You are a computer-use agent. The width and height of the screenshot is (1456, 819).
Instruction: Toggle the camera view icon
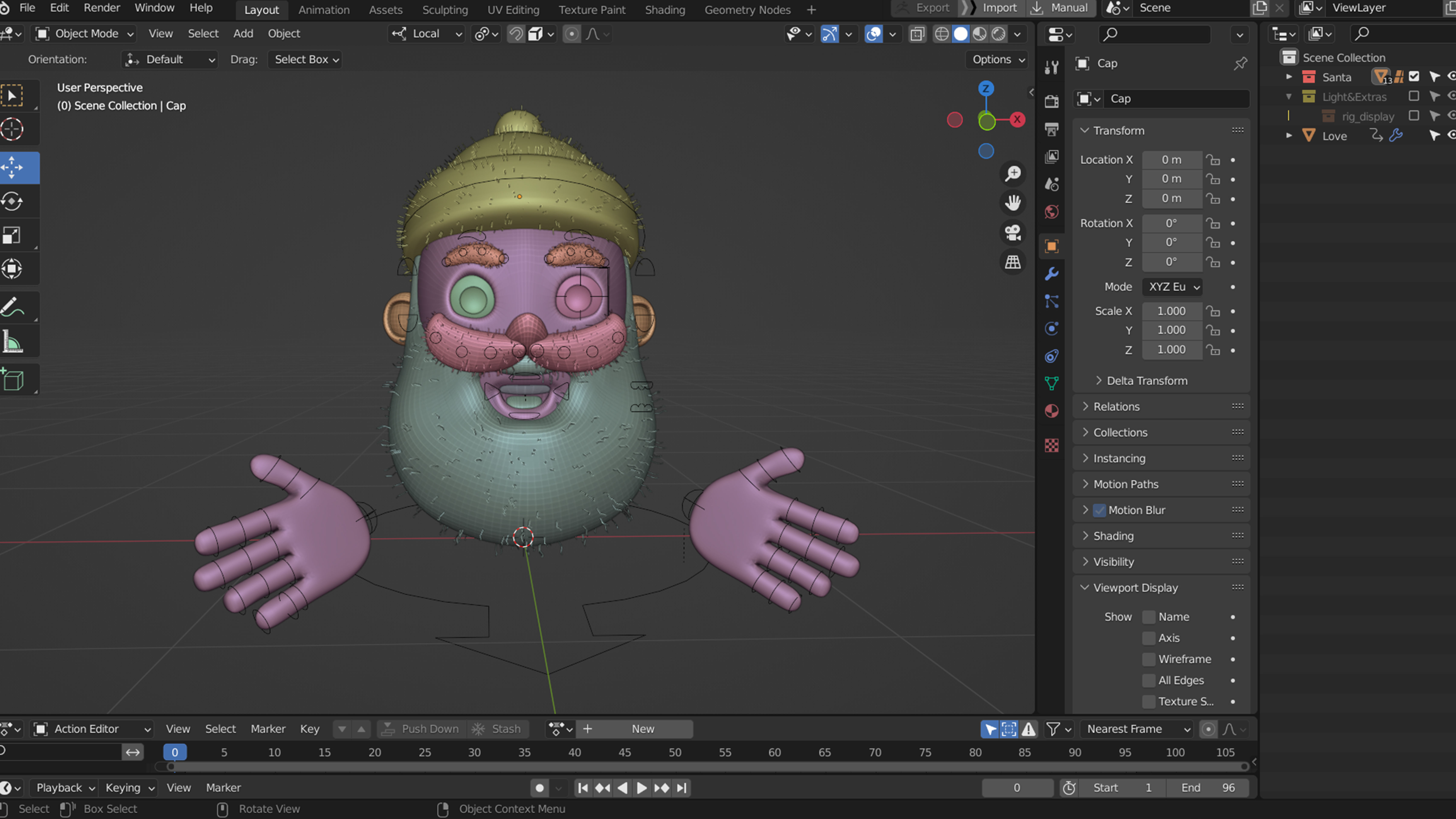tap(1013, 232)
